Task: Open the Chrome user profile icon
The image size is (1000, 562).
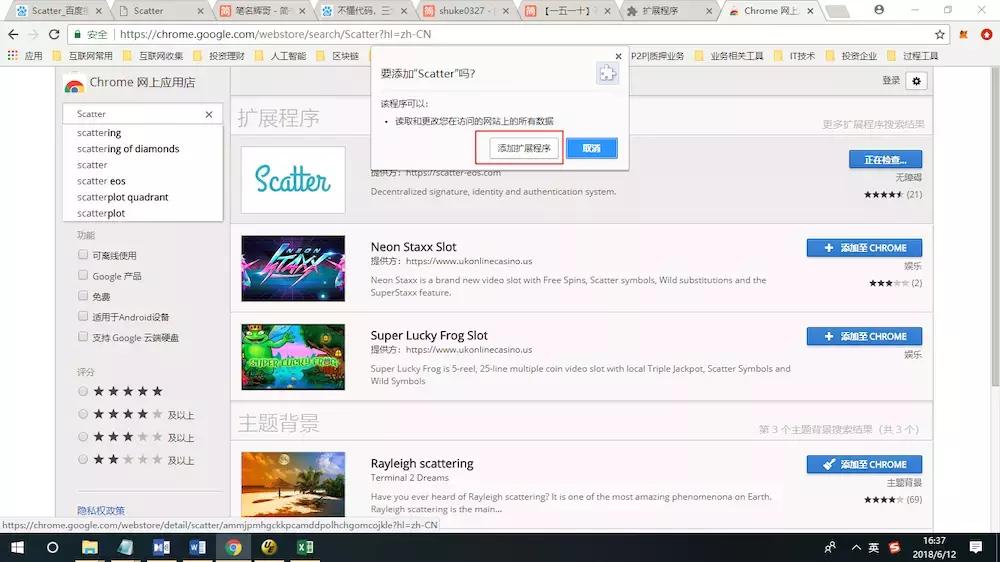Action: tap(879, 10)
